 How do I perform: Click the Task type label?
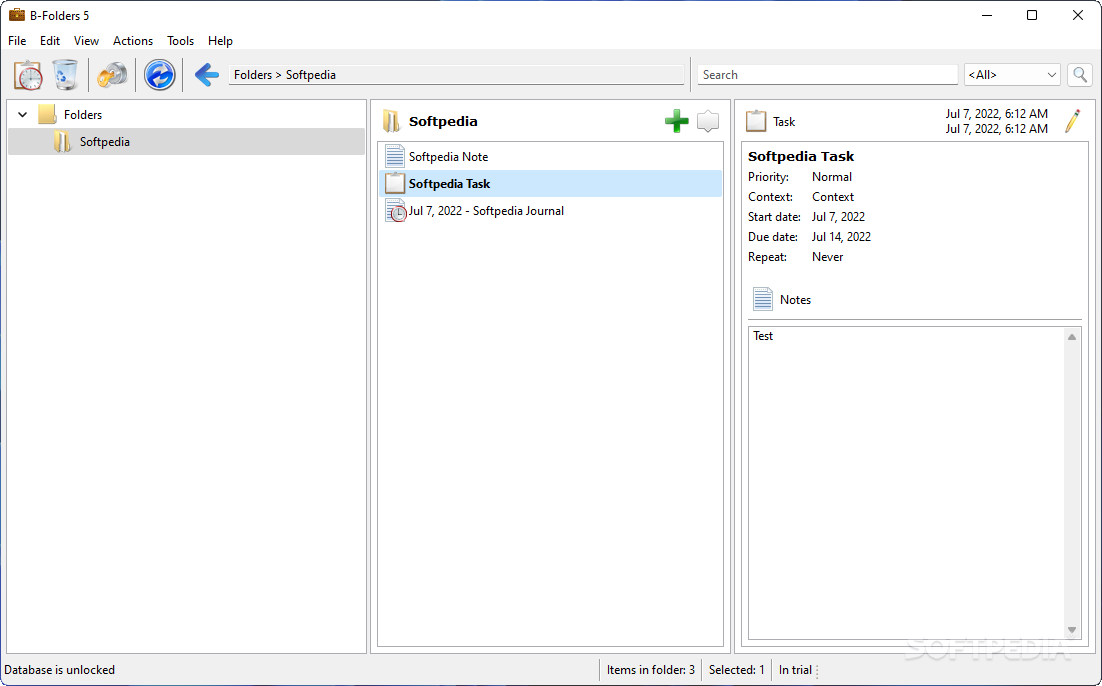click(x=784, y=122)
